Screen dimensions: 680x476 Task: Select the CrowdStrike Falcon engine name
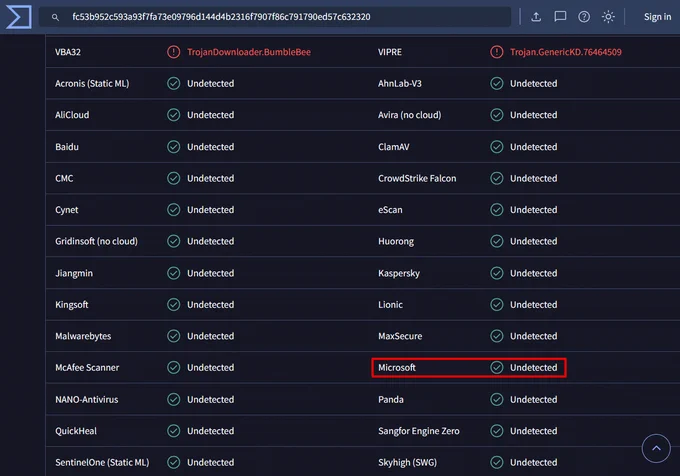click(417, 178)
